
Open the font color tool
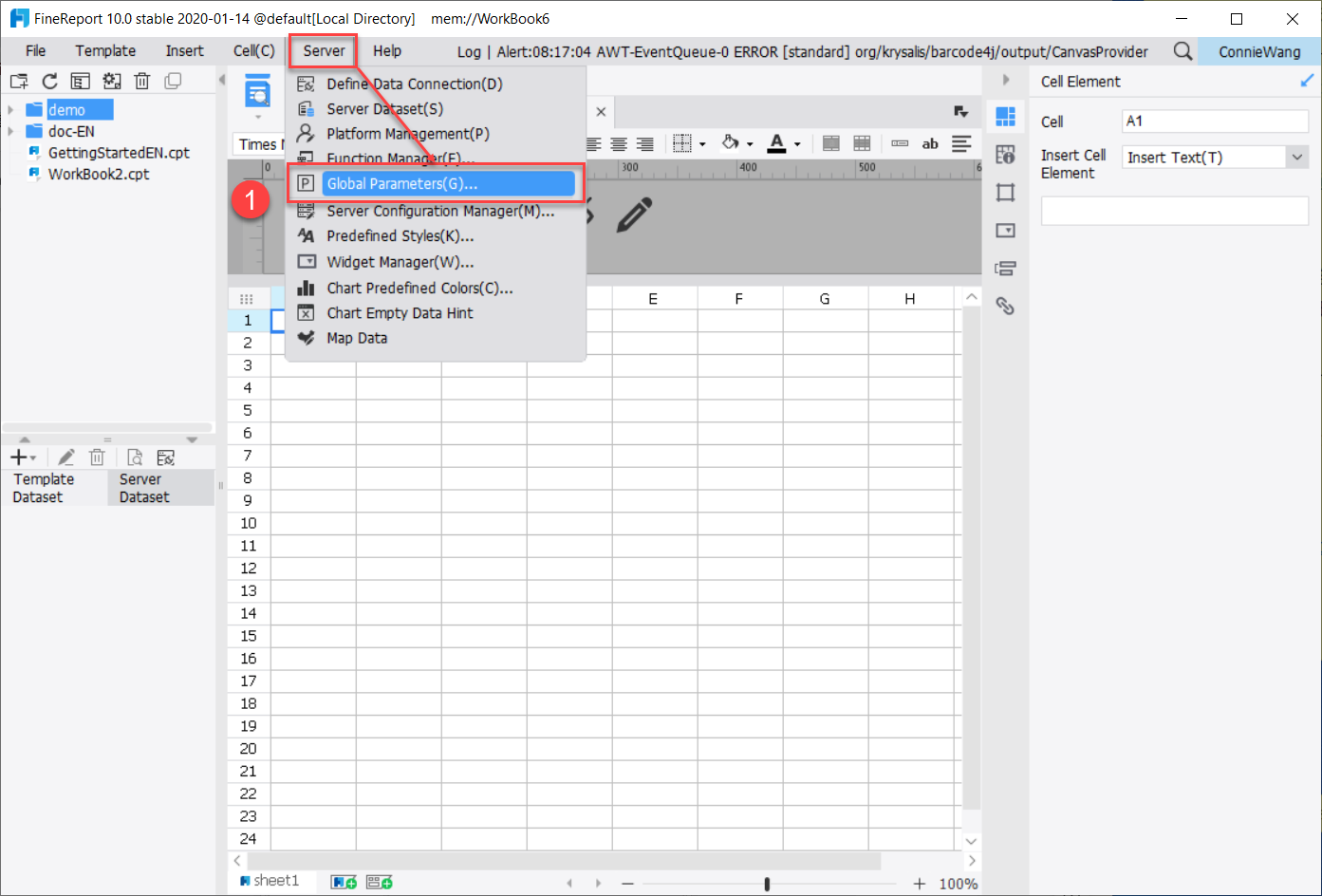point(777,143)
